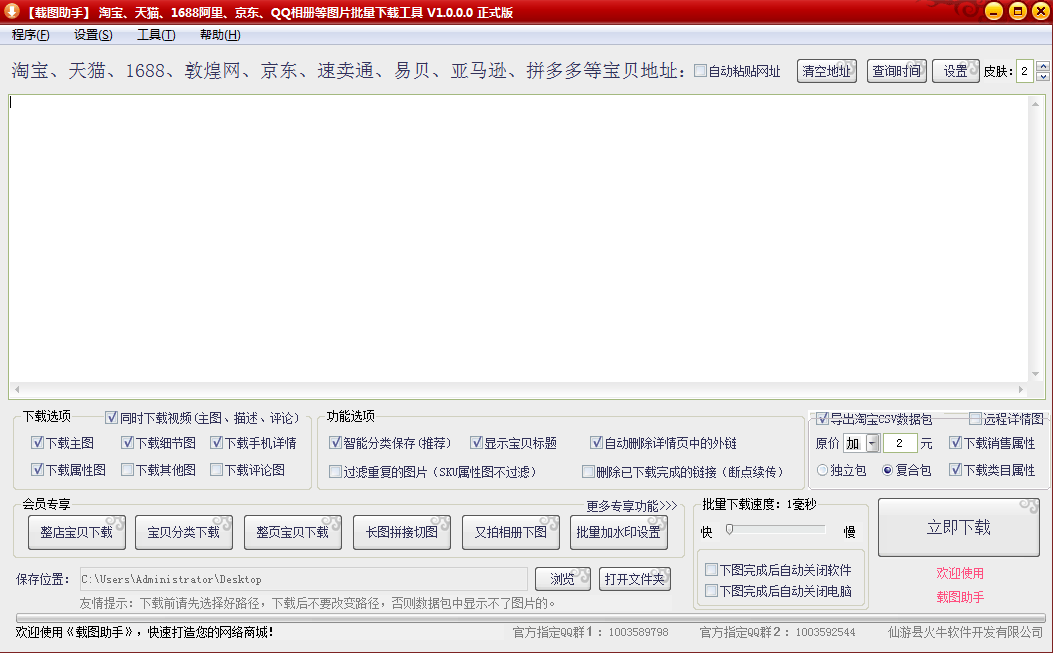Screen dimensions: 1053x653
Task: Open 批量加水印设置 watermark settings
Action: coord(620,532)
